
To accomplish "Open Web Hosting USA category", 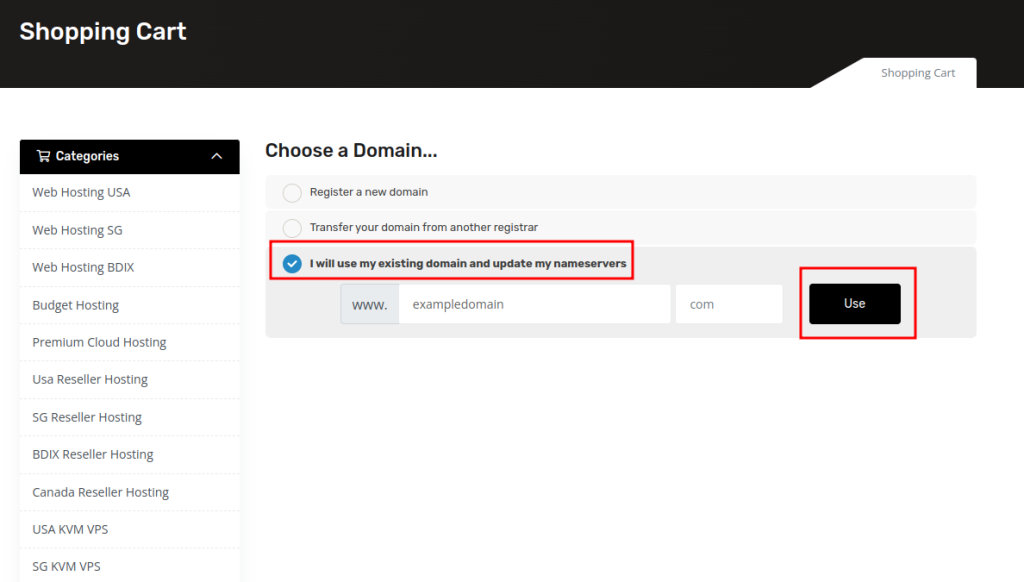I will [81, 193].
